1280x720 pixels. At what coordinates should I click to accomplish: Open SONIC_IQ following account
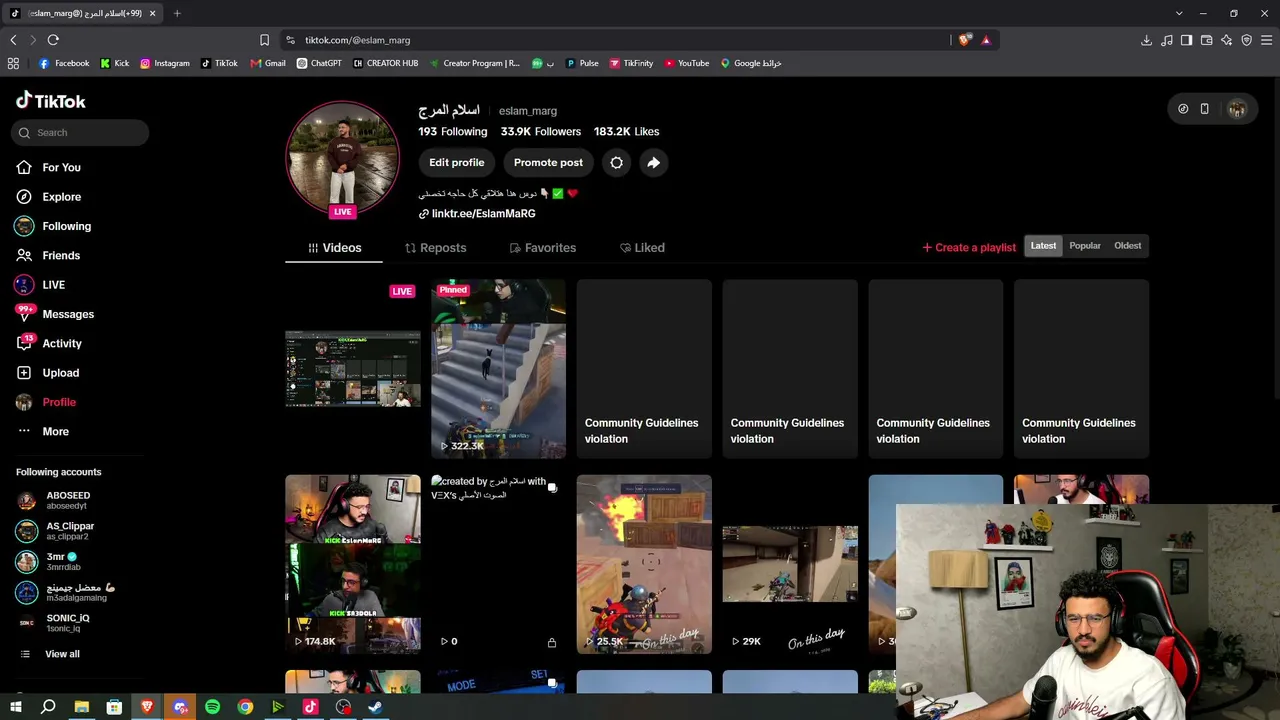68,623
